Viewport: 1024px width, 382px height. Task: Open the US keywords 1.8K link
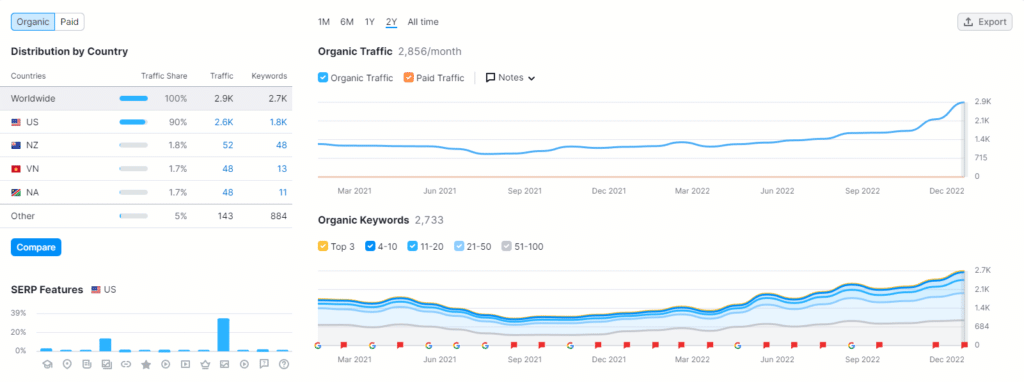278,122
